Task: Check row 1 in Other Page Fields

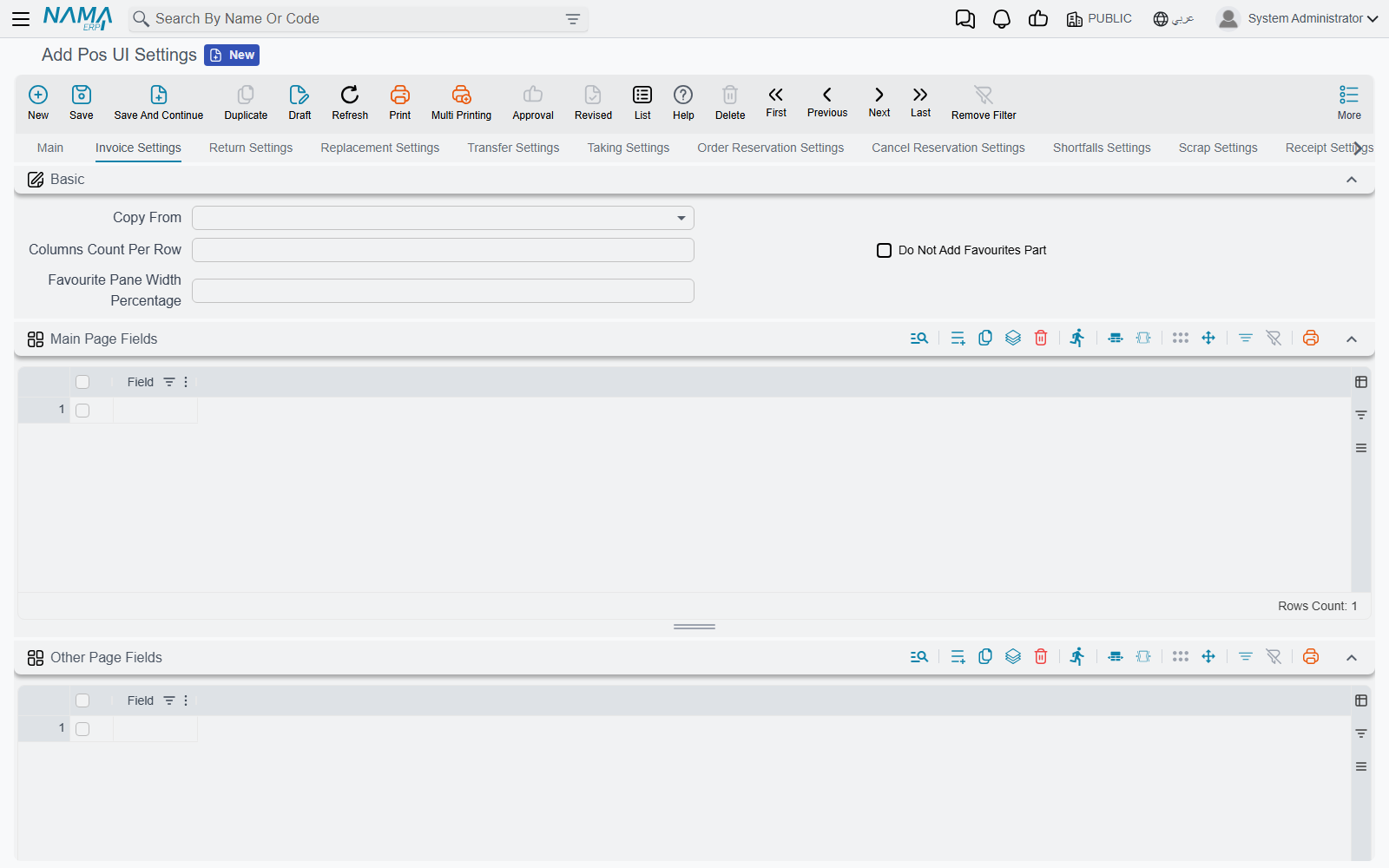Action: [x=82, y=729]
